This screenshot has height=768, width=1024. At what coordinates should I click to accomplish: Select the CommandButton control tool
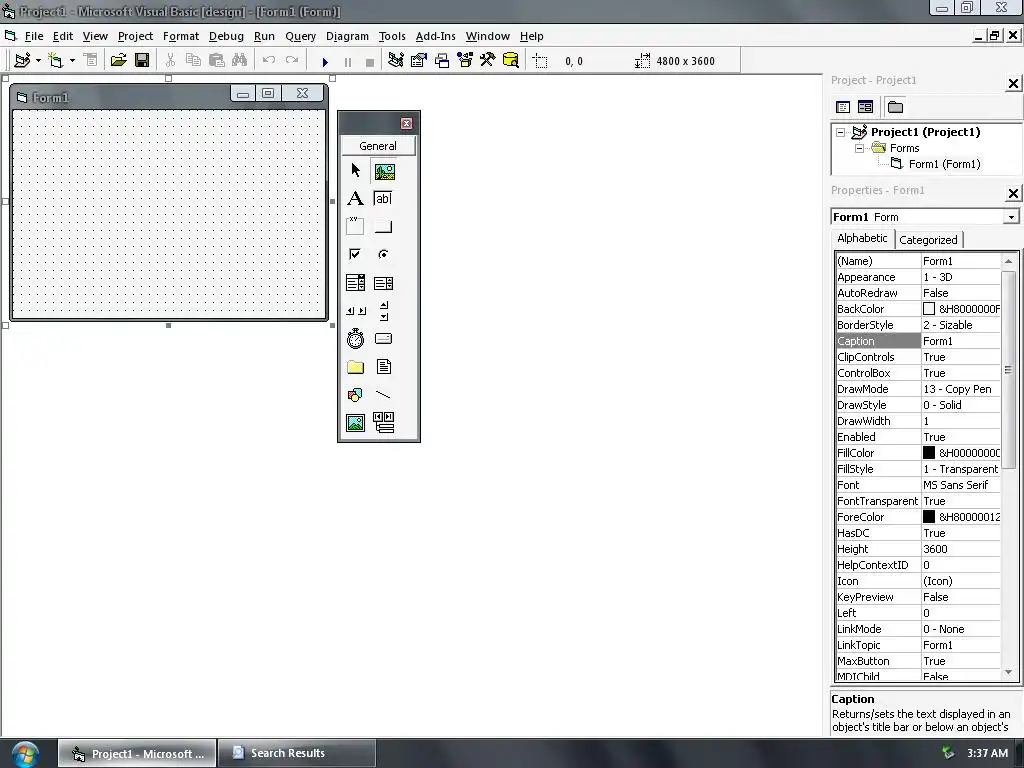[x=383, y=227]
